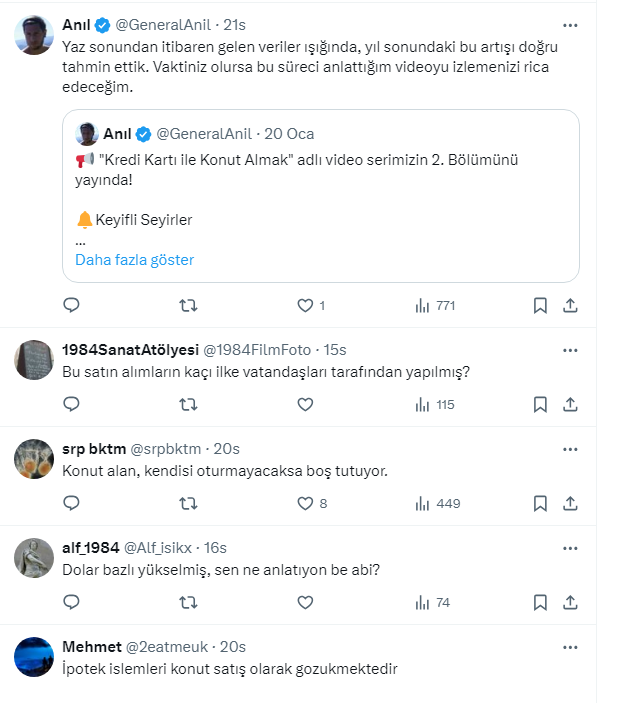Image resolution: width=623 pixels, height=703 pixels.
Task: Share alf_1984's reply
Action: click(x=570, y=602)
